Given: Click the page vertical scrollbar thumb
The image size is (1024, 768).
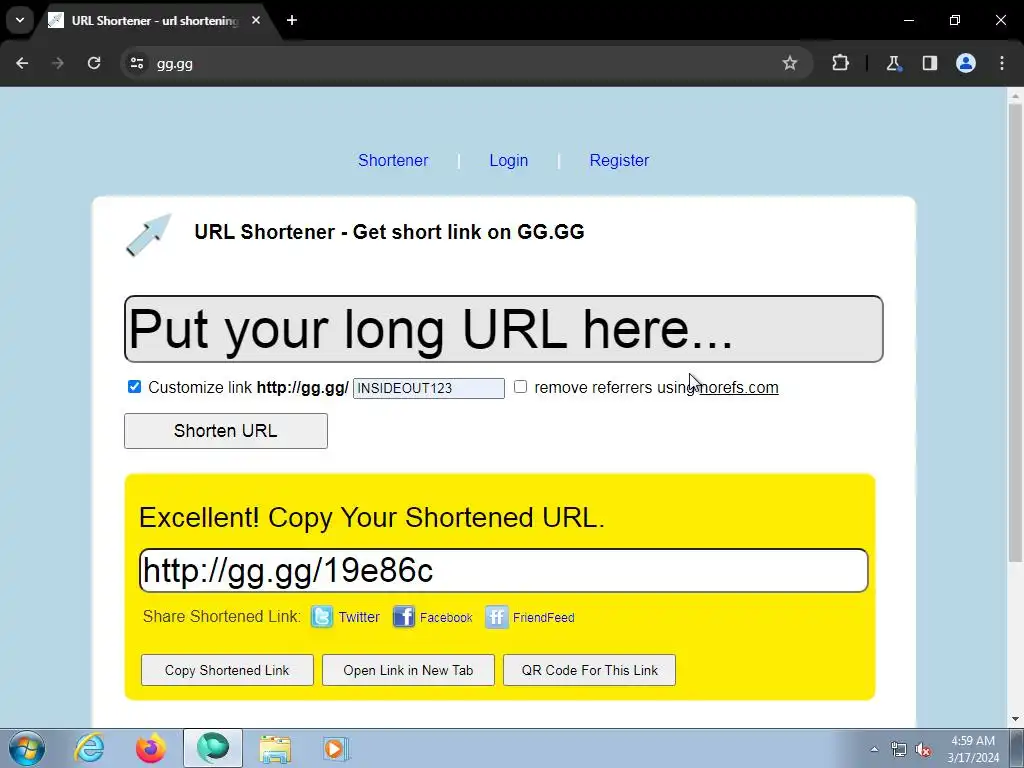Looking at the screenshot, I should [1015, 333].
